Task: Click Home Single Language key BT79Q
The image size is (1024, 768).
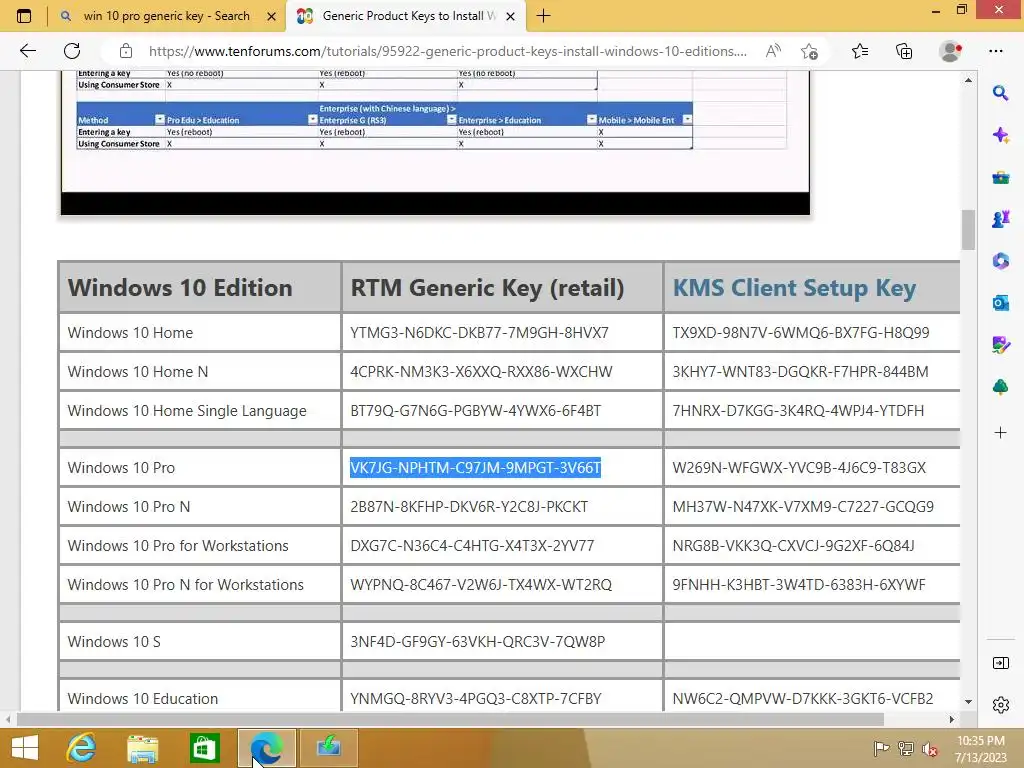Action: point(475,411)
